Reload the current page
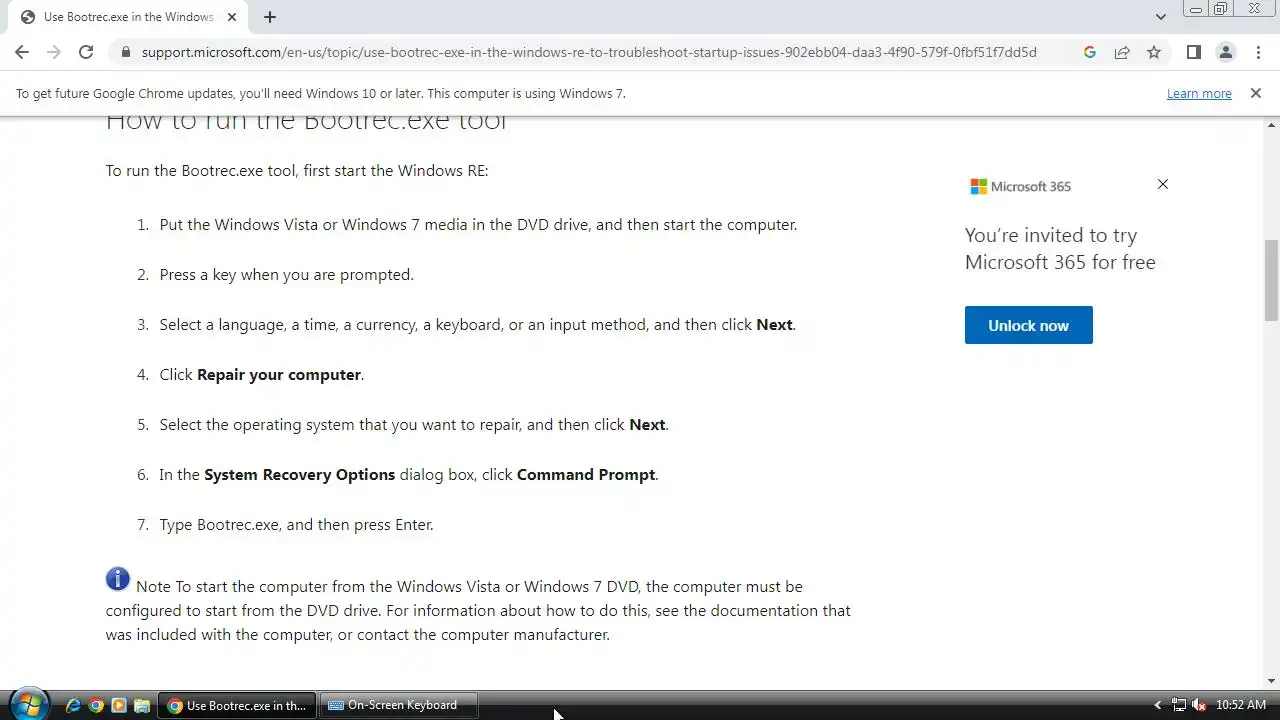This screenshot has height=720, width=1280. 86,52
